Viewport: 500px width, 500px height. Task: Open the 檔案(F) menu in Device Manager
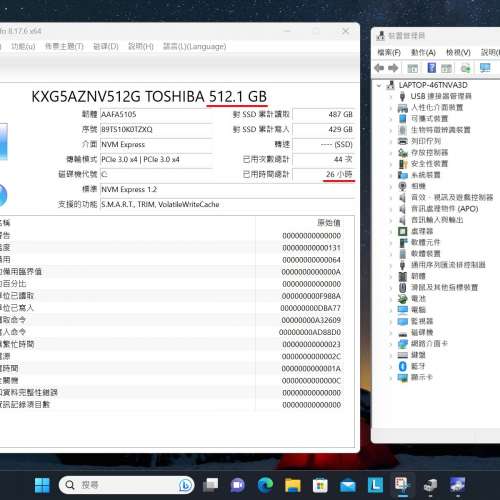pyautogui.click(x=389, y=52)
